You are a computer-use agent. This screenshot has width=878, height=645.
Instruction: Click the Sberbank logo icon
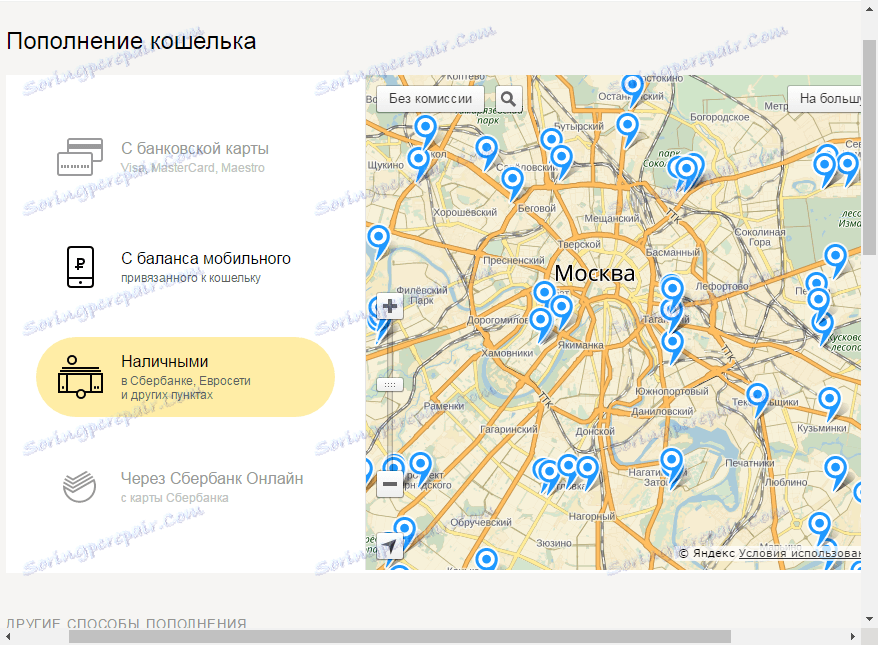(x=80, y=487)
